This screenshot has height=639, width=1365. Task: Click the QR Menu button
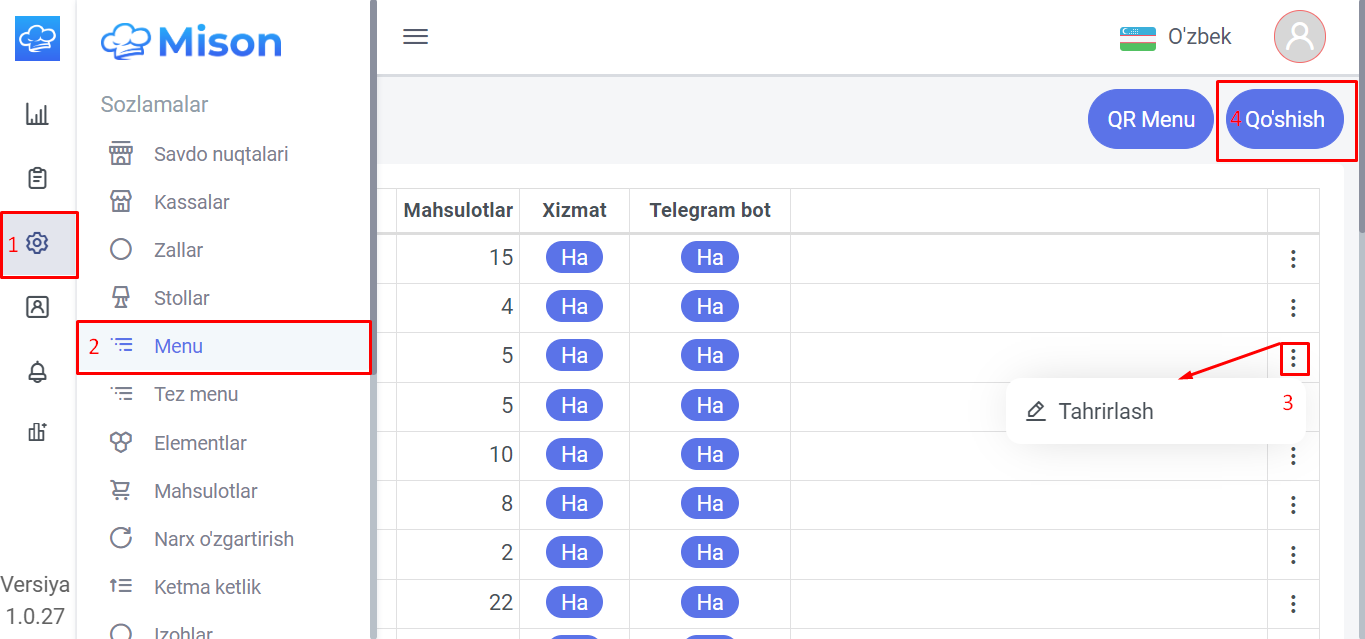click(1151, 119)
